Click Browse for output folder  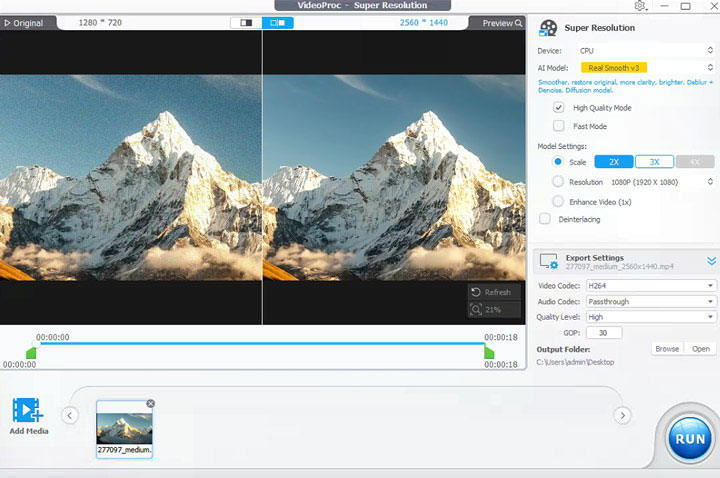tap(667, 349)
